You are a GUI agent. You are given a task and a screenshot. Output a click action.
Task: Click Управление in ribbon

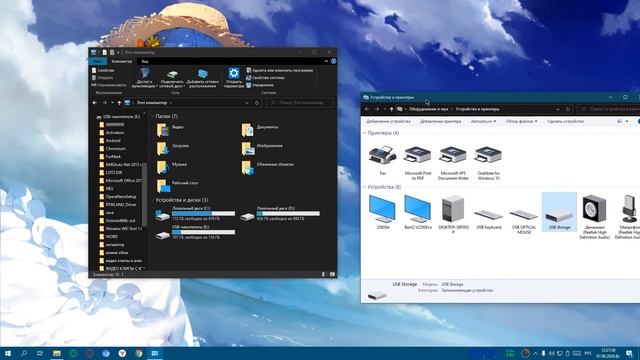coord(260,85)
